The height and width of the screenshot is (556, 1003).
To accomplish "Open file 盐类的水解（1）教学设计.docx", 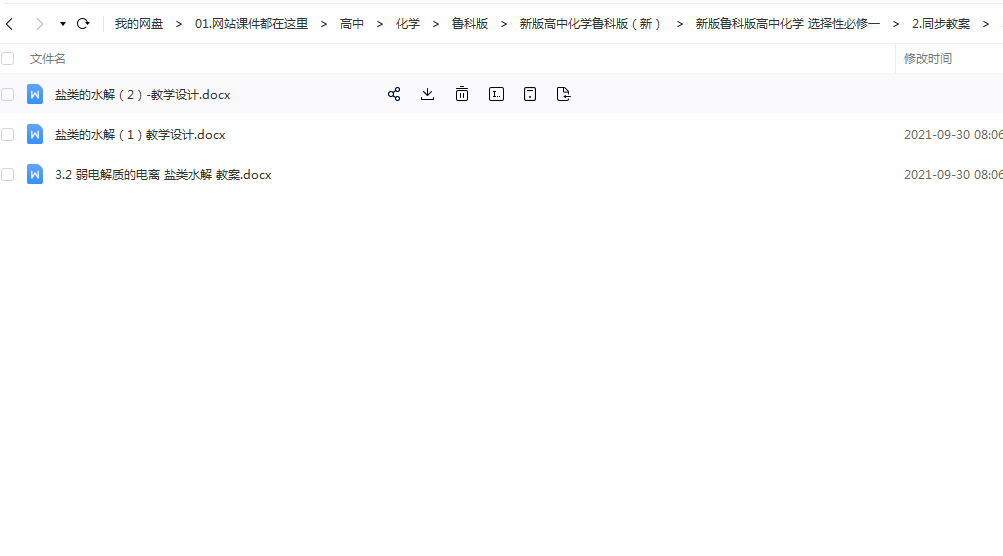I will pyautogui.click(x=140, y=135).
